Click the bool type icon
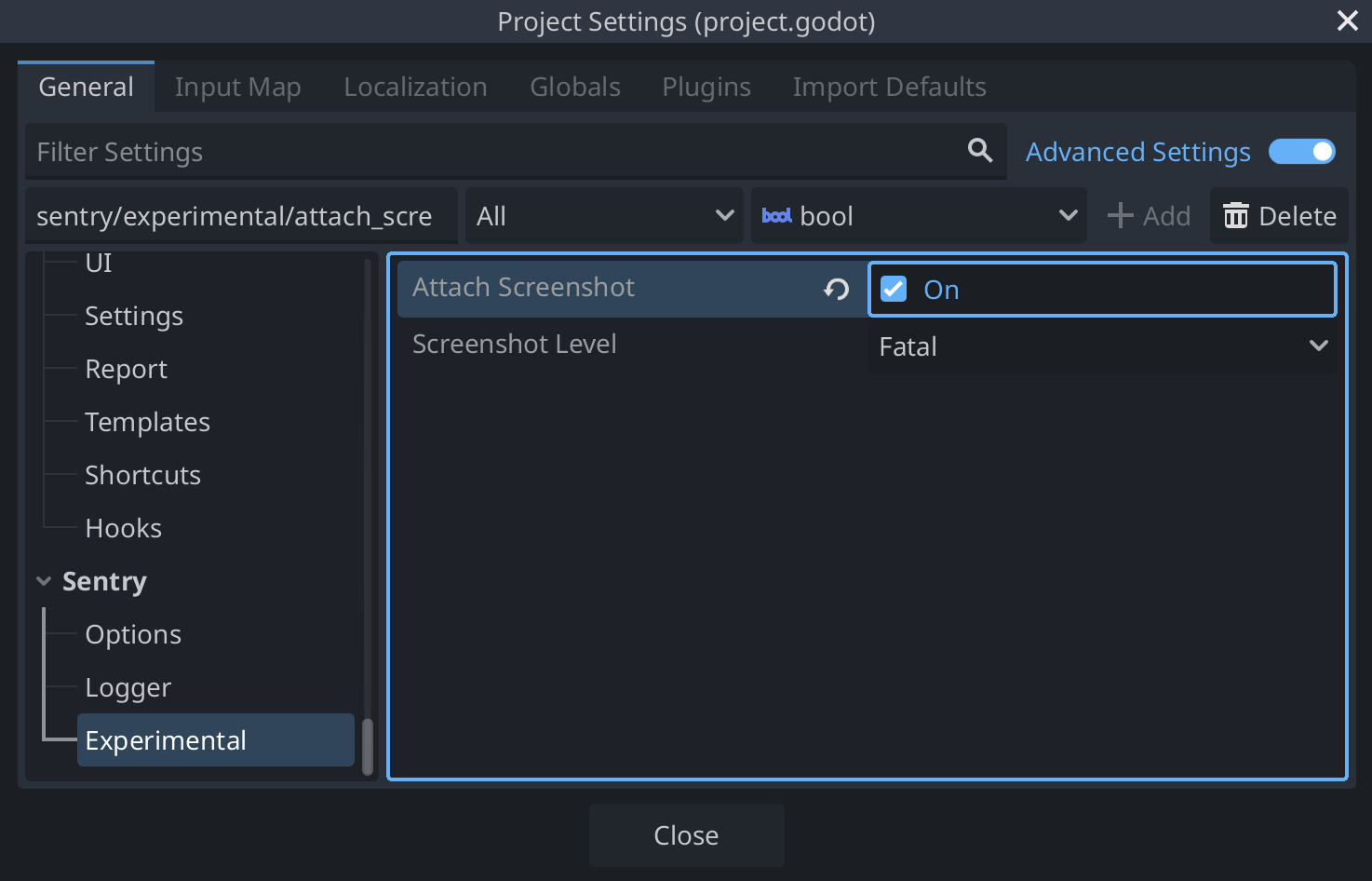The image size is (1372, 881). pos(778,215)
